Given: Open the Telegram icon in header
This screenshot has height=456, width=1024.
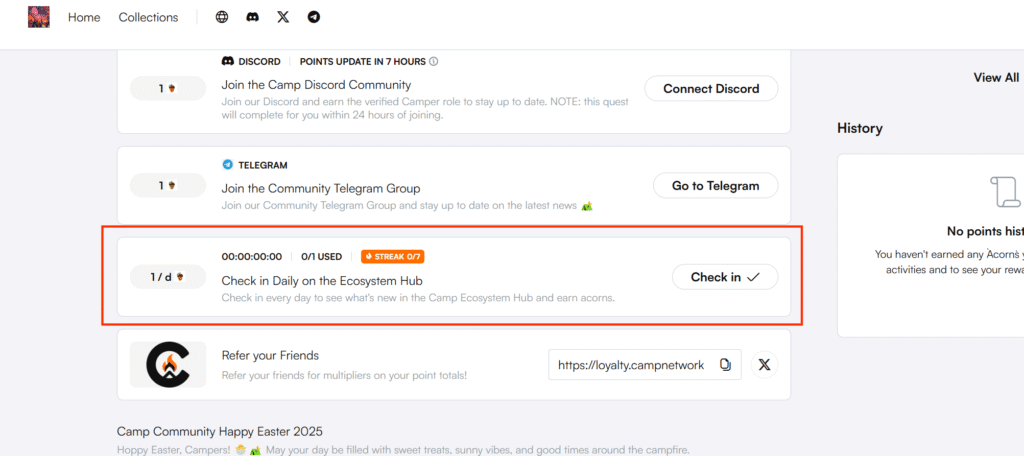Looking at the screenshot, I should [x=313, y=18].
